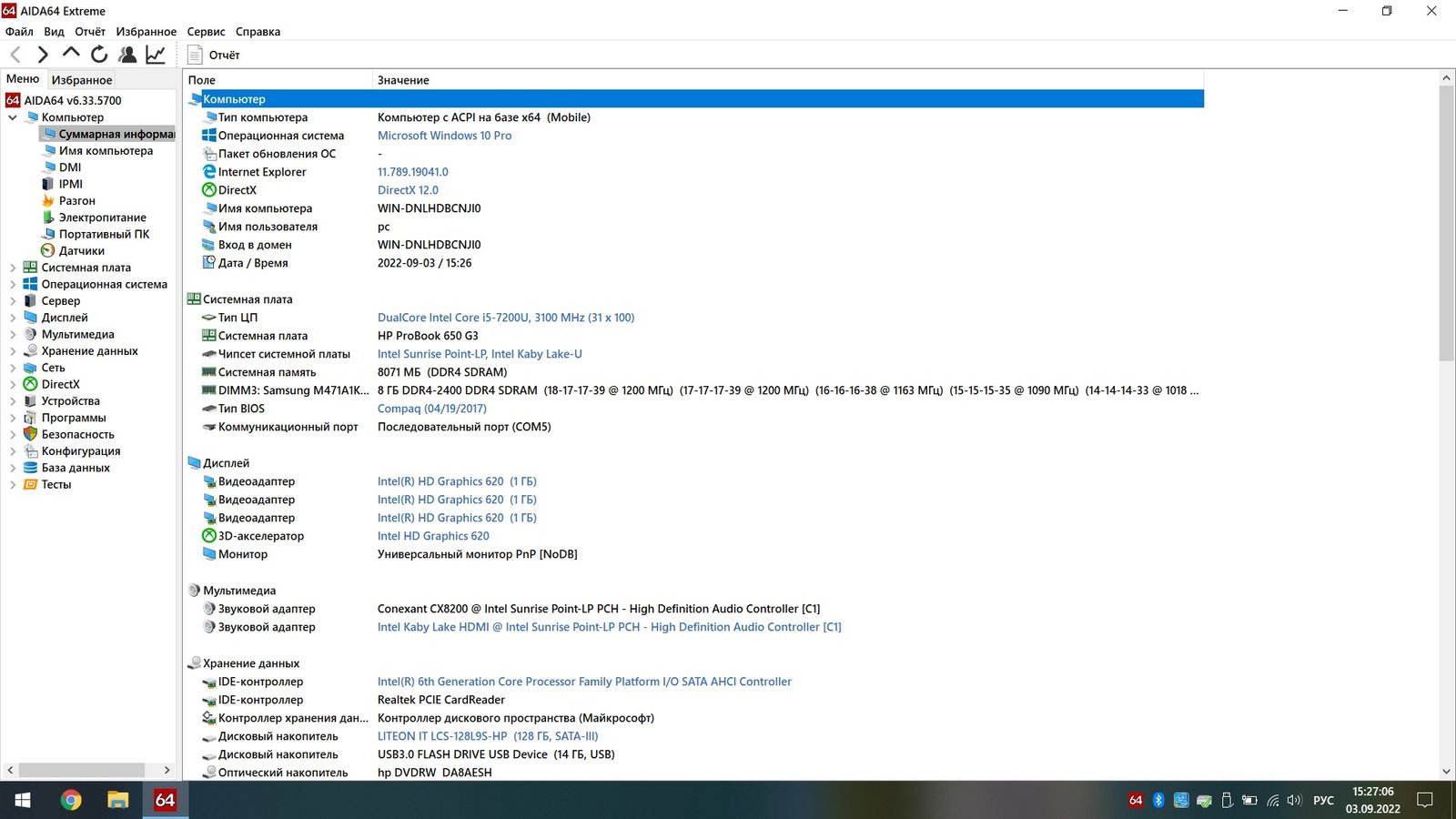
Task: Open the Windows Start menu
Action: point(23,800)
